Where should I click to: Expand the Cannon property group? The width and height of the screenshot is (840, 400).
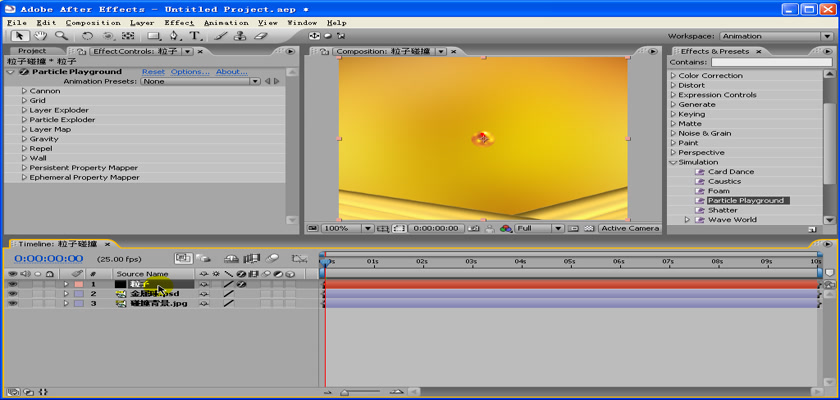(x=24, y=91)
